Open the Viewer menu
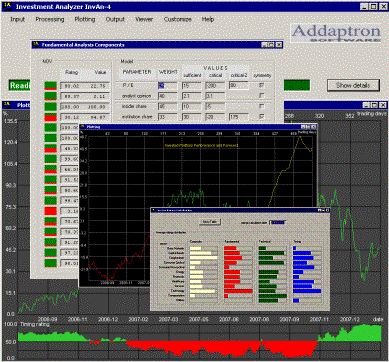Image resolution: width=389 pixels, height=362 pixels. [x=144, y=19]
